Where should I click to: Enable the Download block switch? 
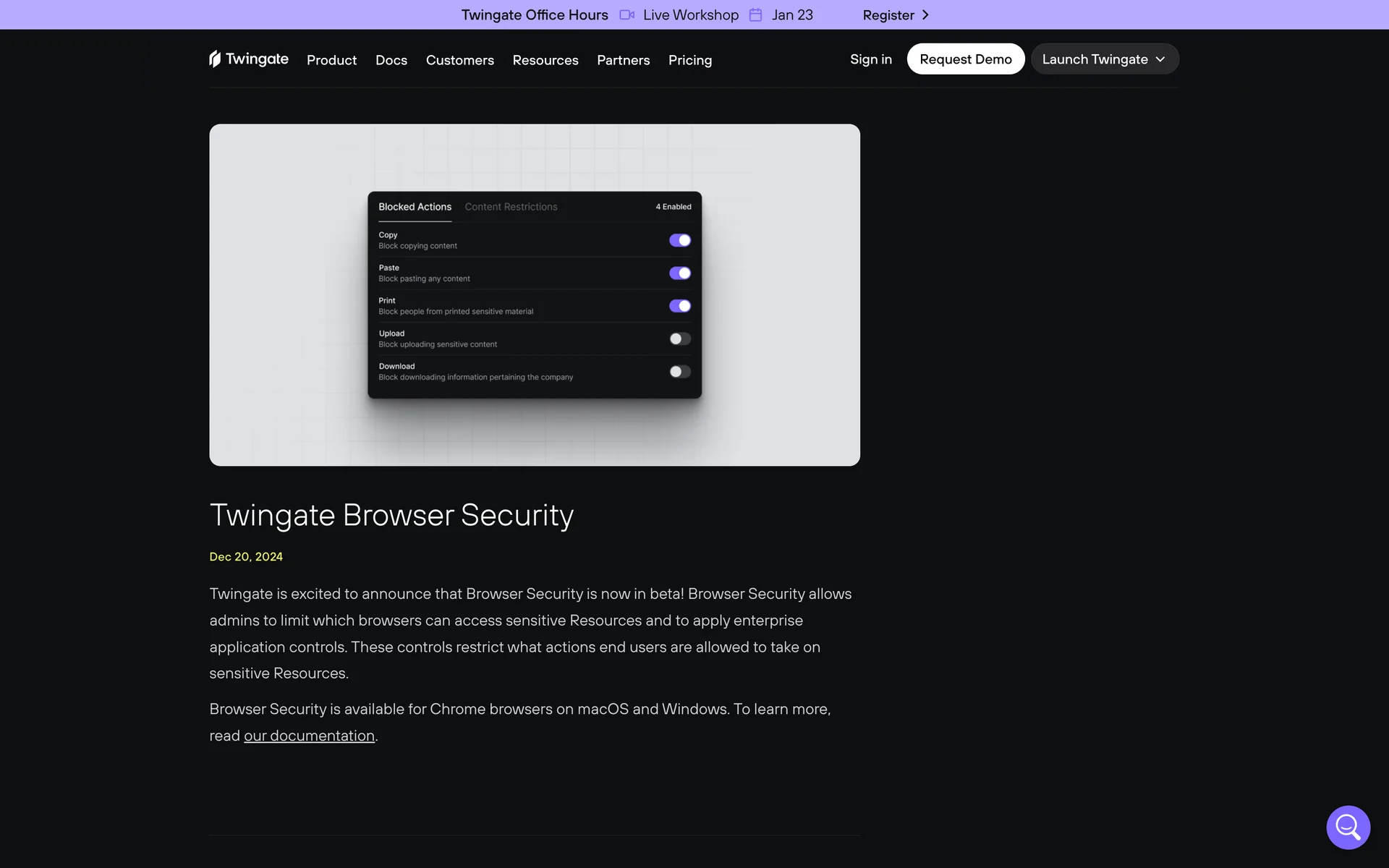679,371
